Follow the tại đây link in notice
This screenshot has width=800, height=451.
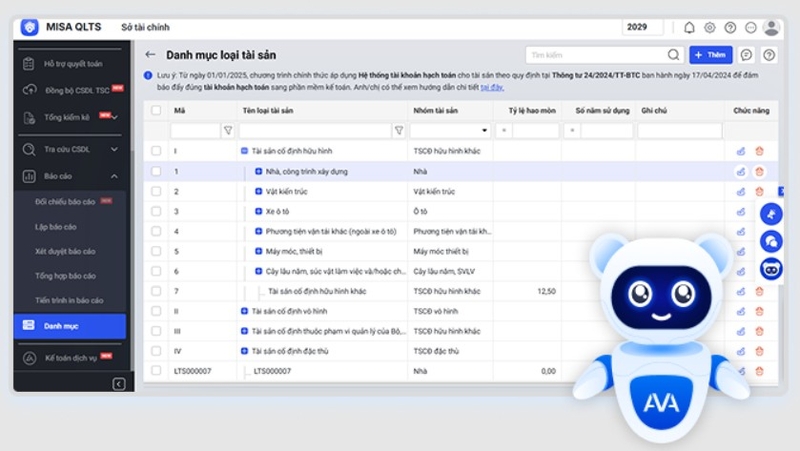click(x=492, y=87)
